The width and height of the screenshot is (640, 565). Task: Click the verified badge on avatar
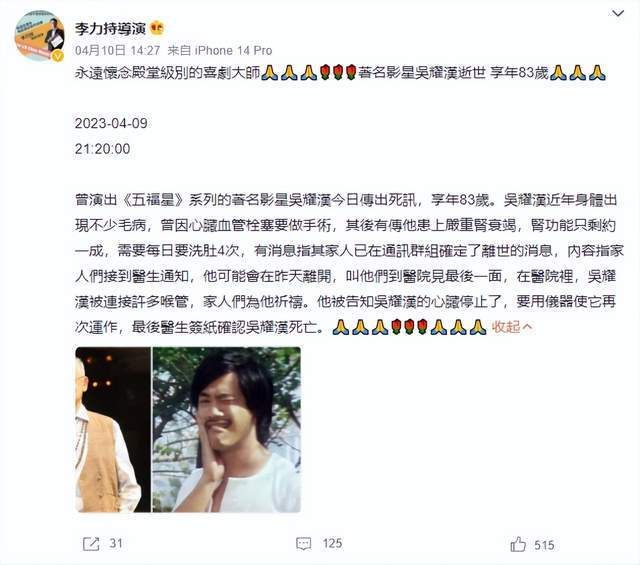58,56
